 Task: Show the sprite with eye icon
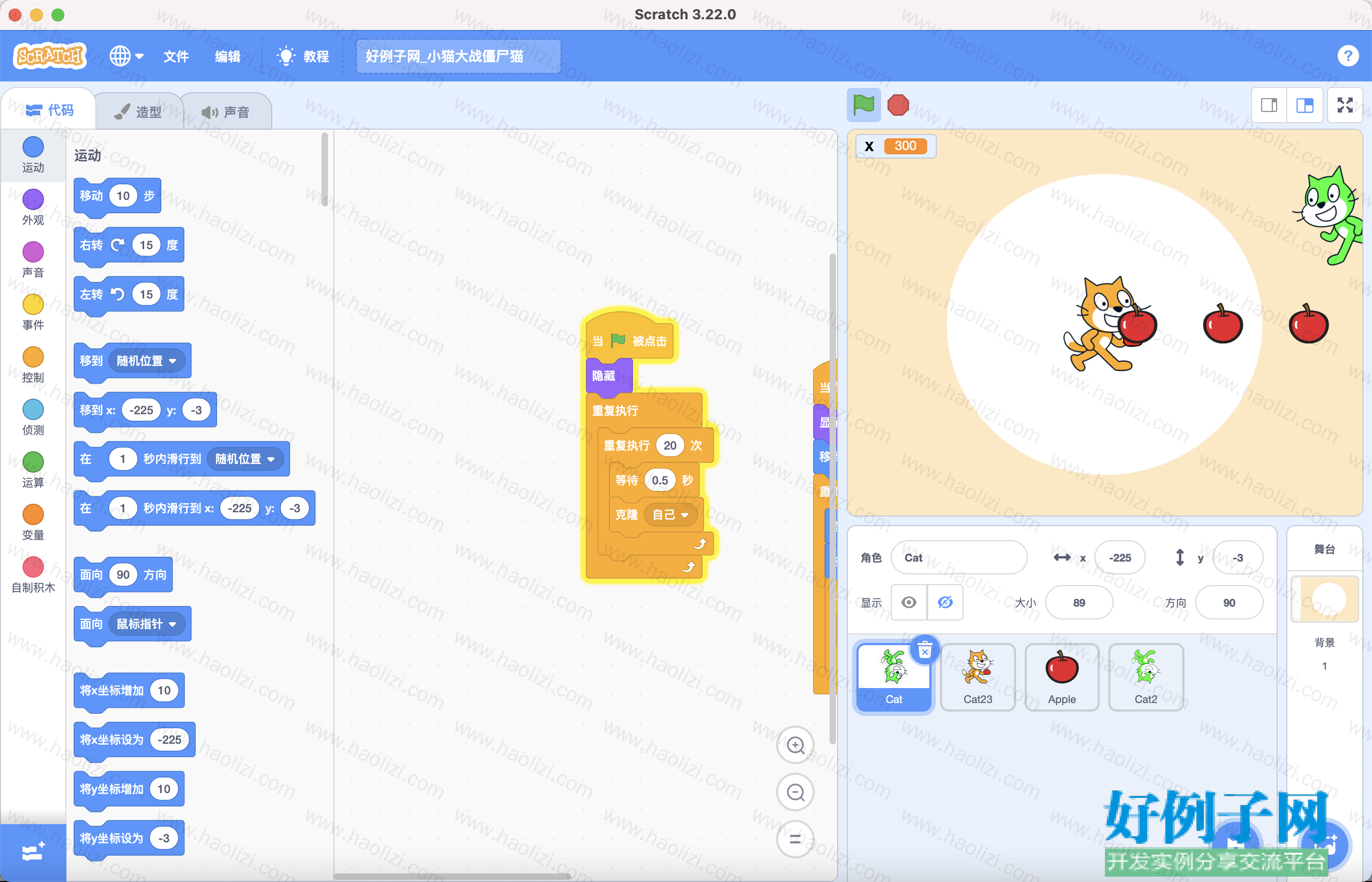click(x=908, y=602)
